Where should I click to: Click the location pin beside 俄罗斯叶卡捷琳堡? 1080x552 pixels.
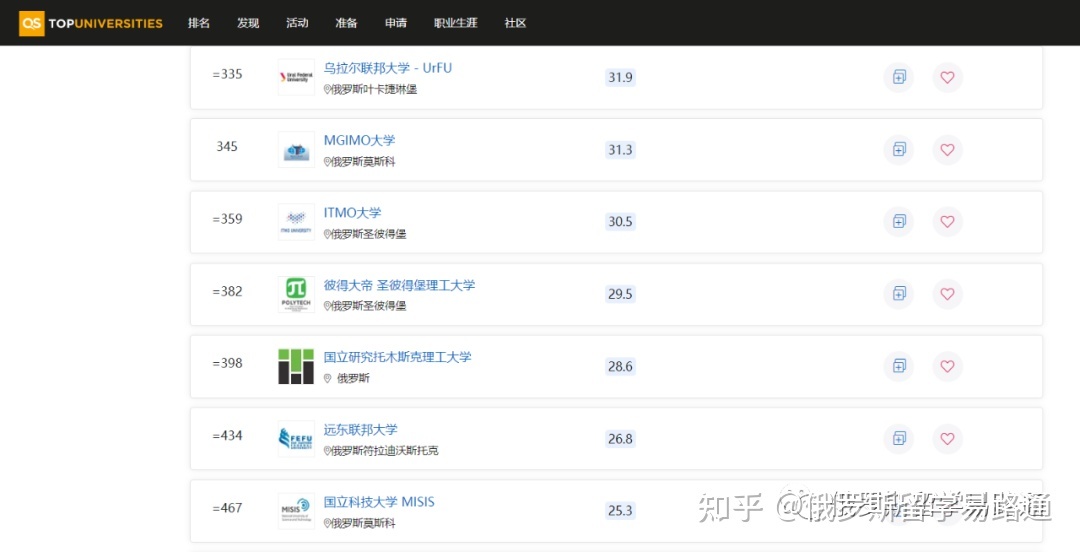(x=327, y=90)
